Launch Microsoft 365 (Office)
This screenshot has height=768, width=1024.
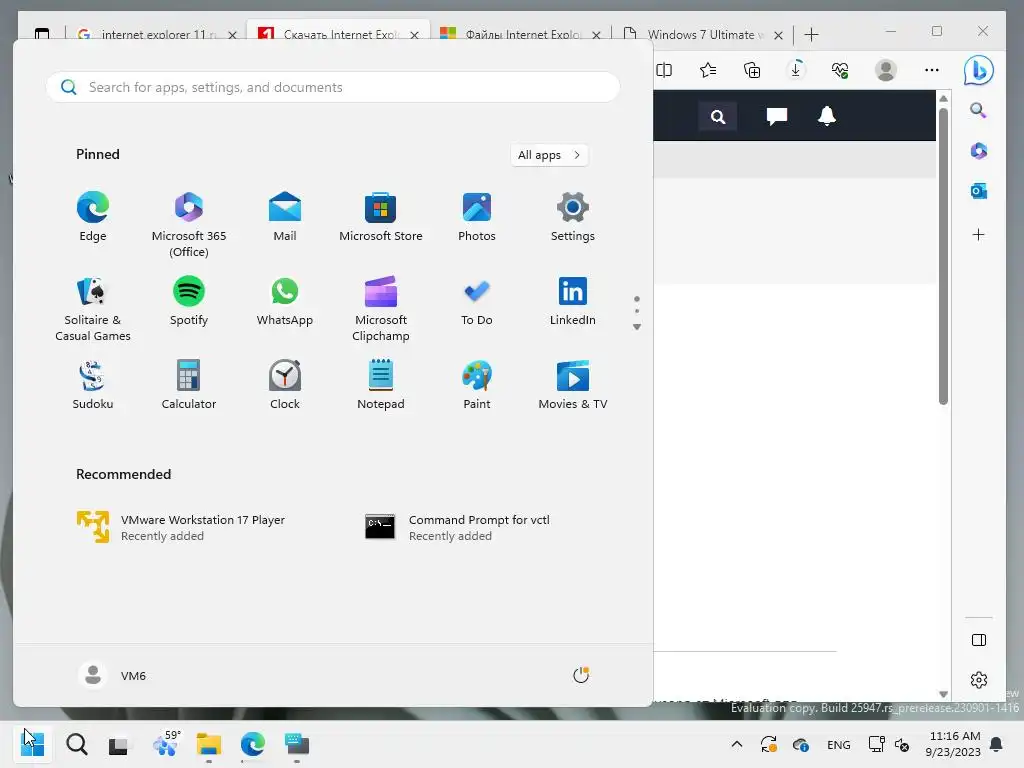click(189, 225)
